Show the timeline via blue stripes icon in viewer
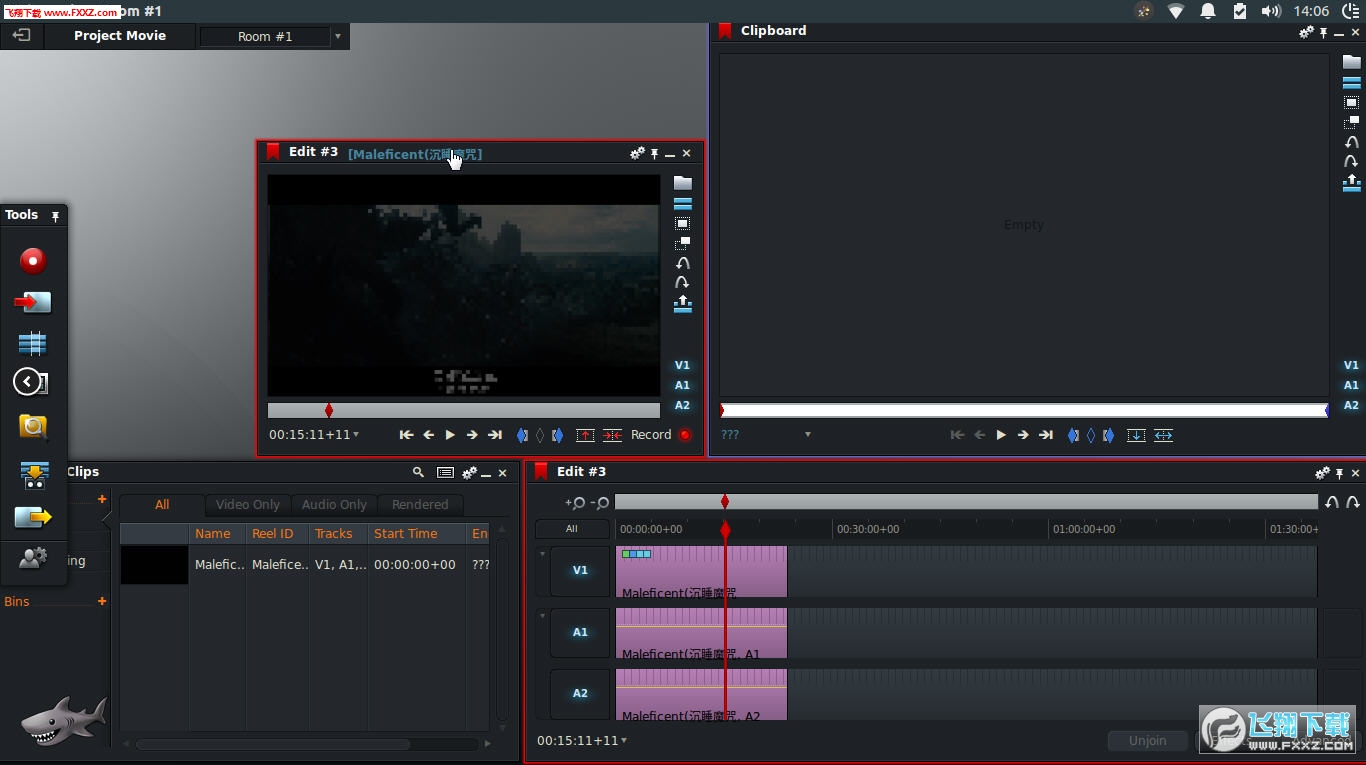This screenshot has height=765, width=1366. point(683,203)
